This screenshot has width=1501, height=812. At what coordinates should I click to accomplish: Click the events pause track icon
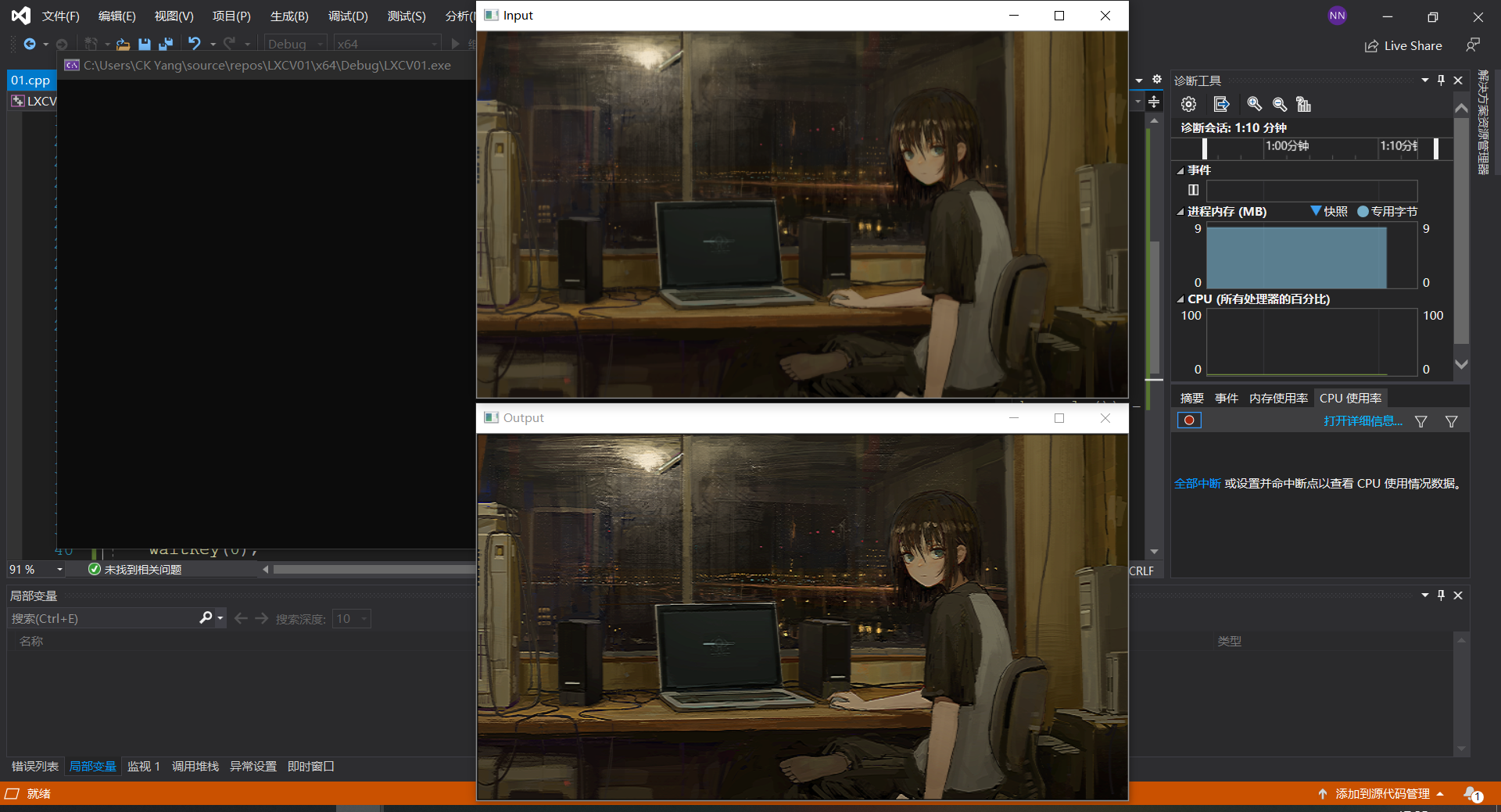coord(1193,190)
